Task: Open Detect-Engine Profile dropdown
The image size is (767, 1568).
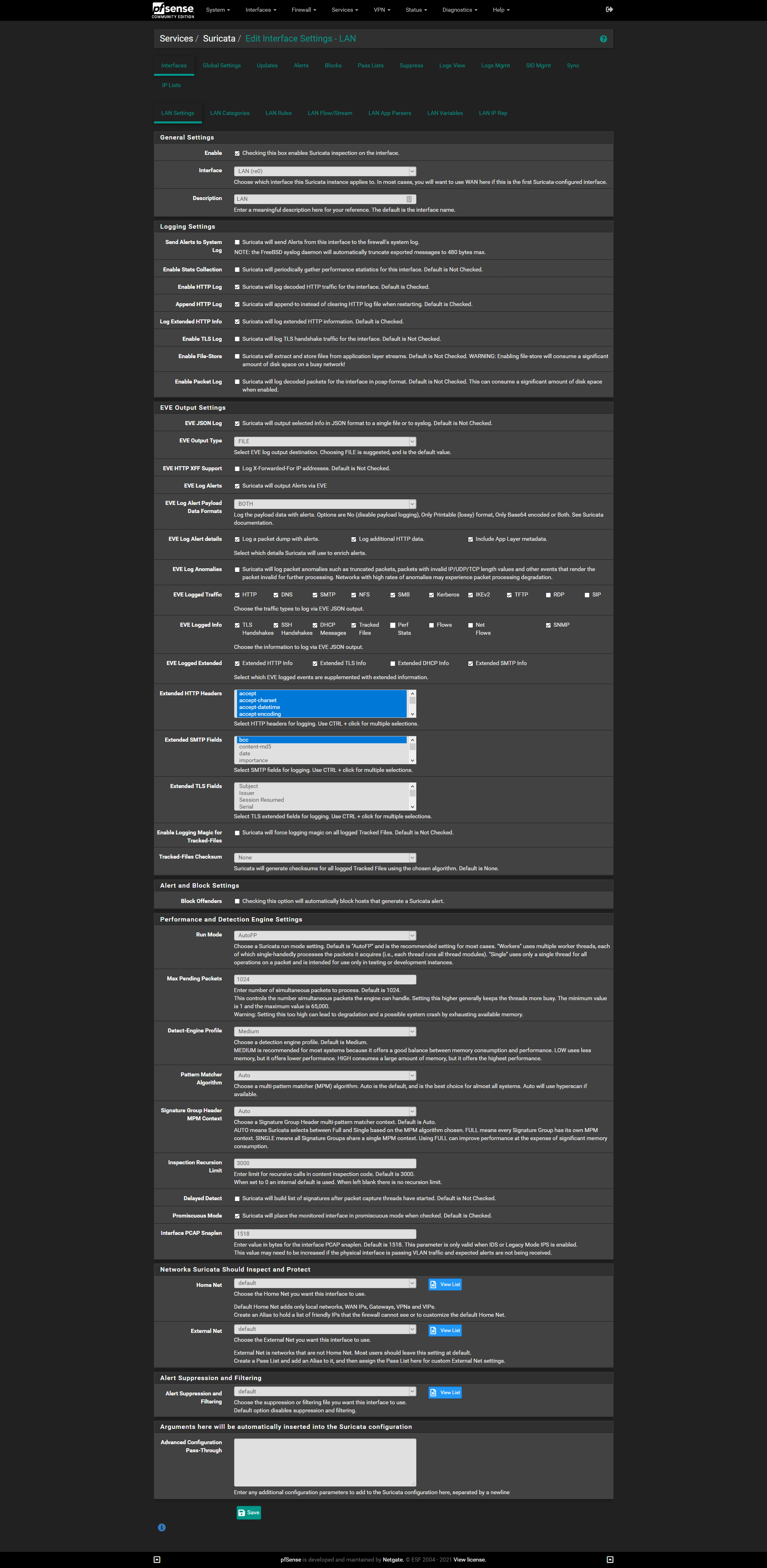Action: 325,1032
